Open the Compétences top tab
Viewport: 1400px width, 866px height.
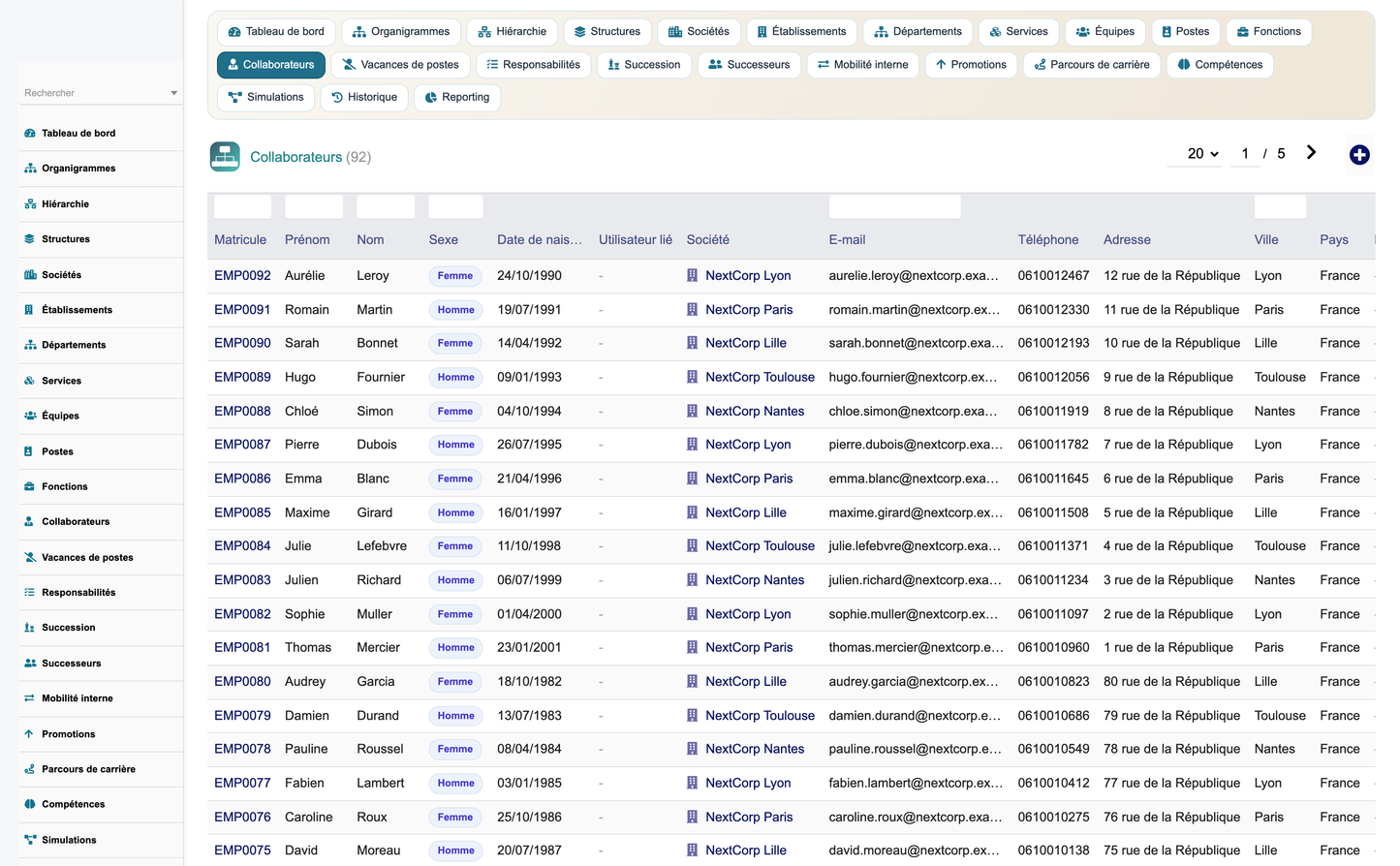point(1220,65)
